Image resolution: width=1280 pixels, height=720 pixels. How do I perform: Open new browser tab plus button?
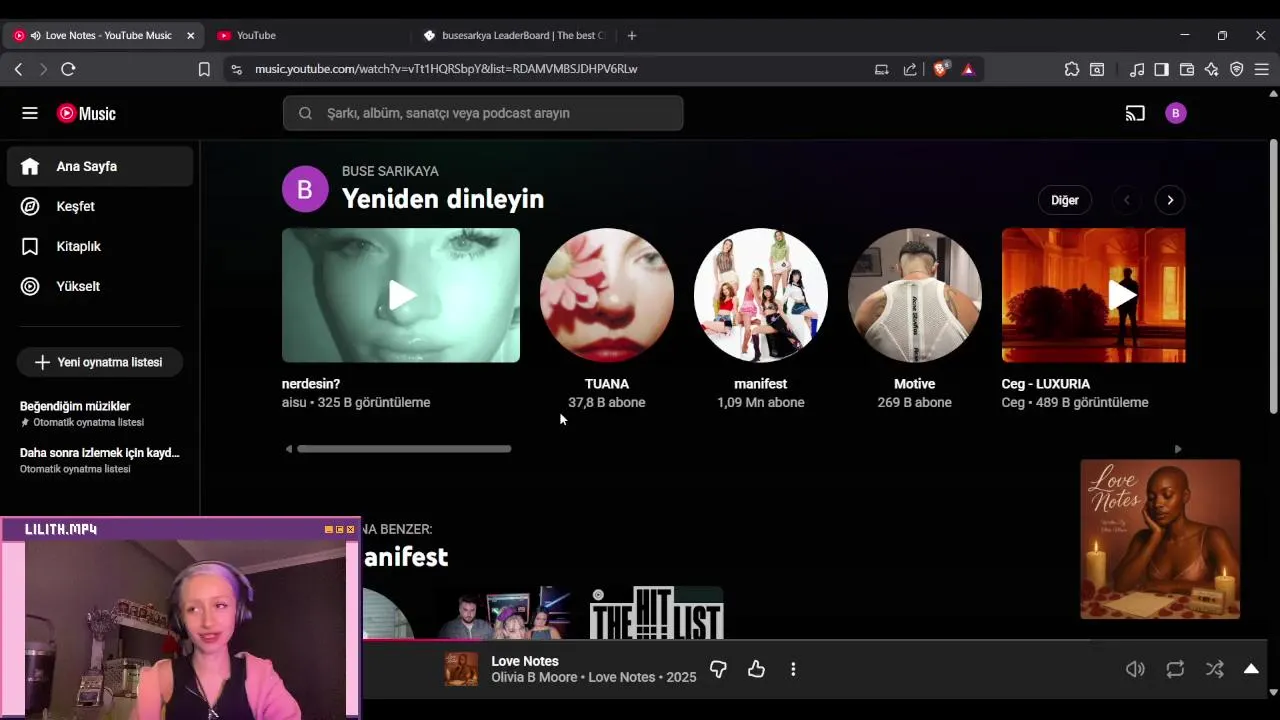tap(631, 35)
